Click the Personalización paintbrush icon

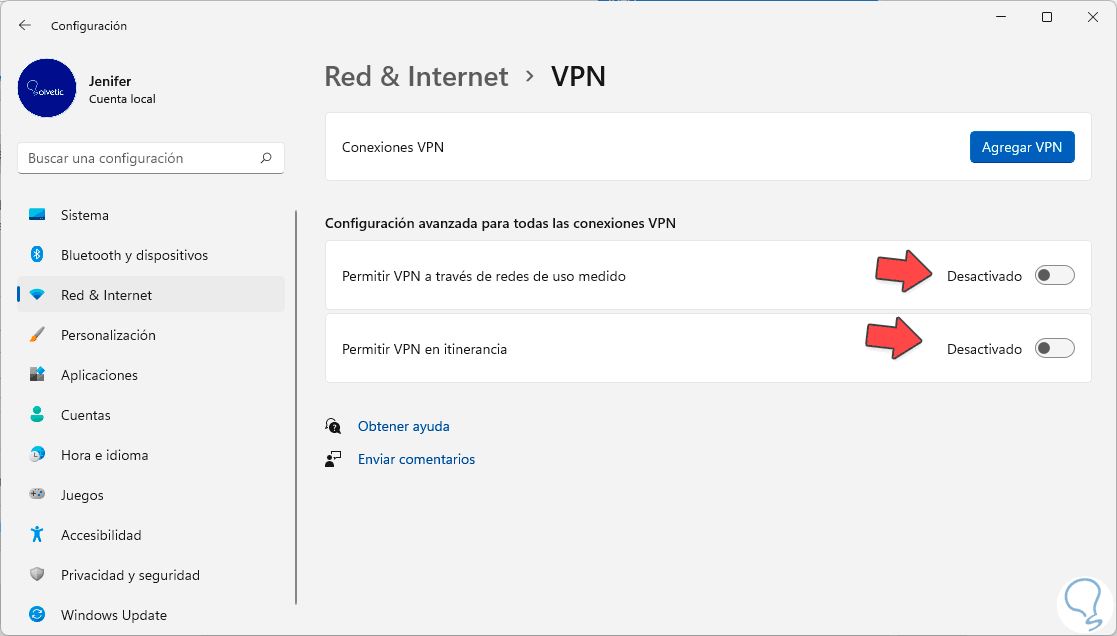37,335
